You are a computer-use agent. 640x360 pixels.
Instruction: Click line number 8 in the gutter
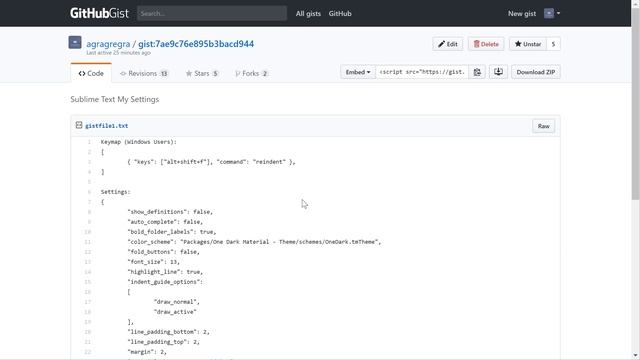[89, 212]
